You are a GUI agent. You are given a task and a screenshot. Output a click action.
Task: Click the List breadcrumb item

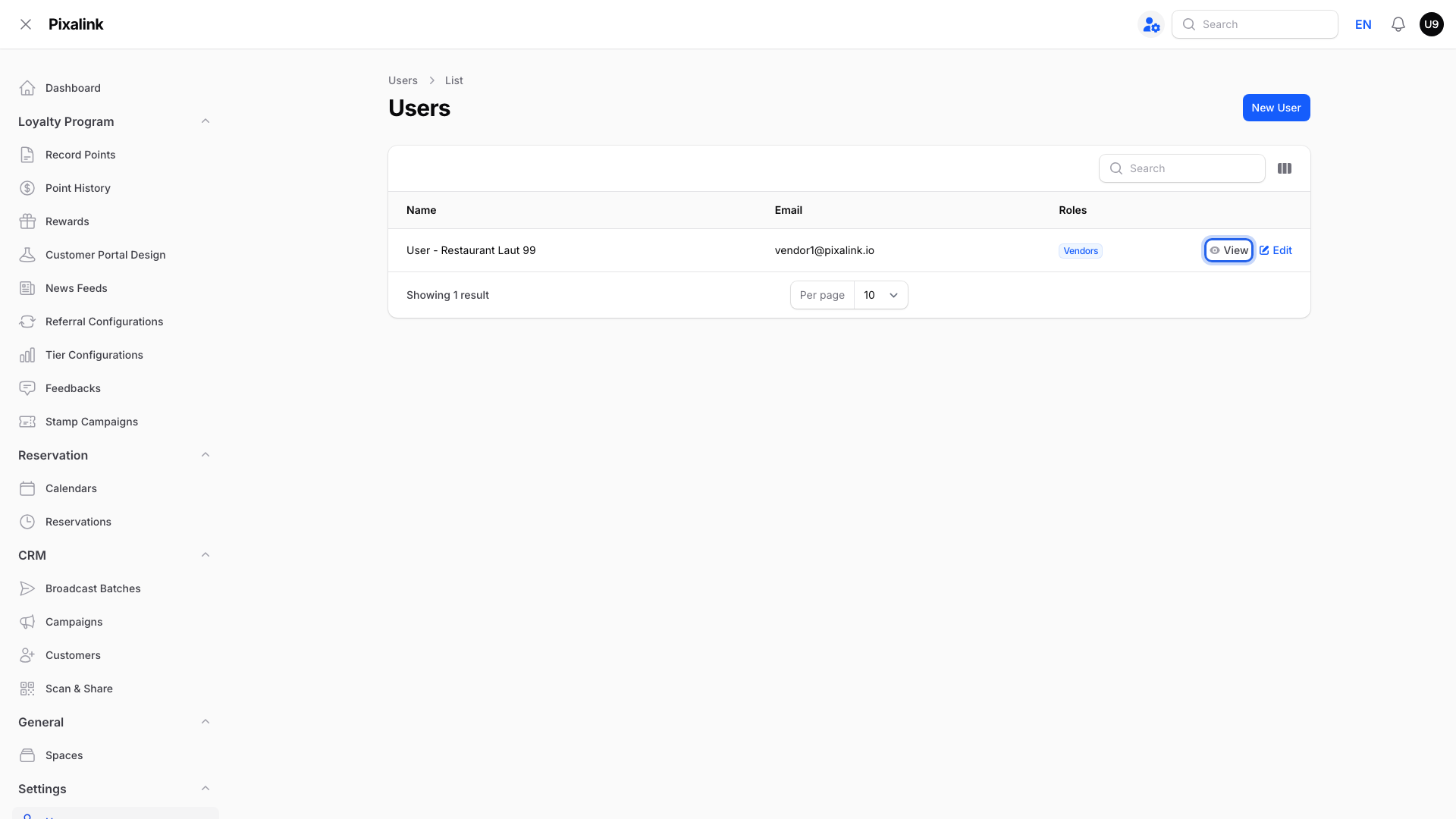453,80
